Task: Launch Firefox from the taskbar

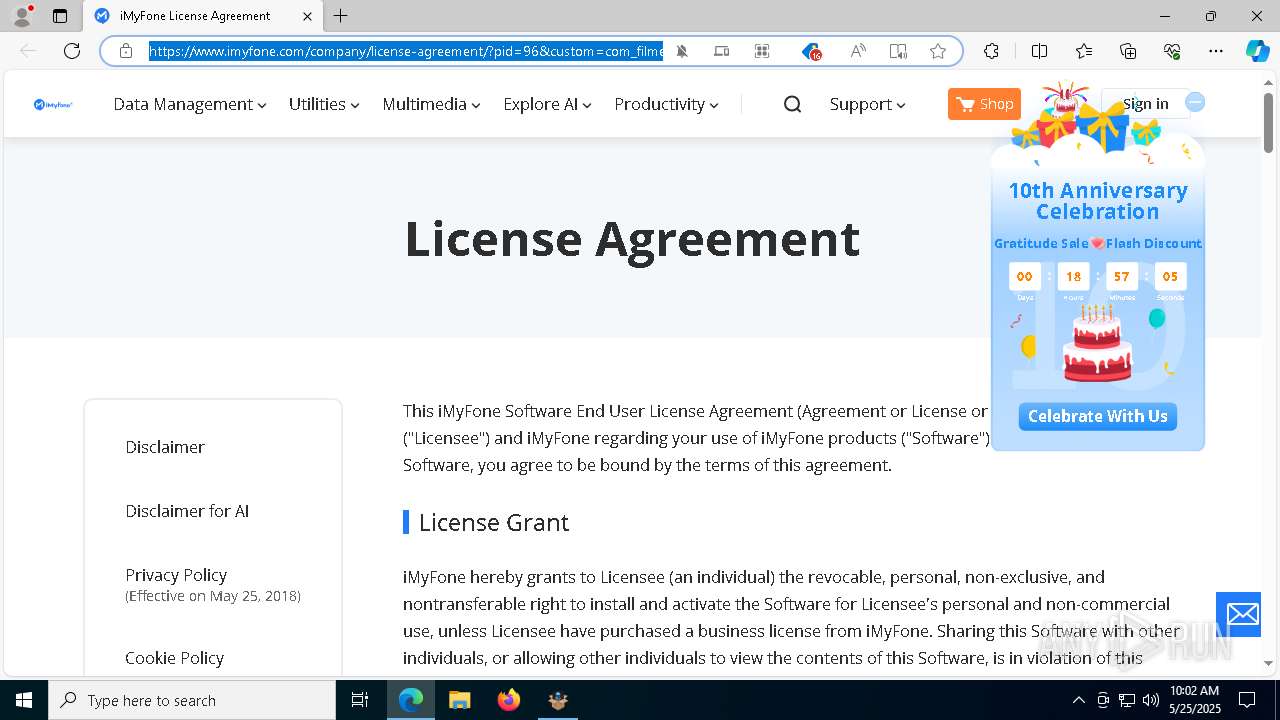Action: 509,700
